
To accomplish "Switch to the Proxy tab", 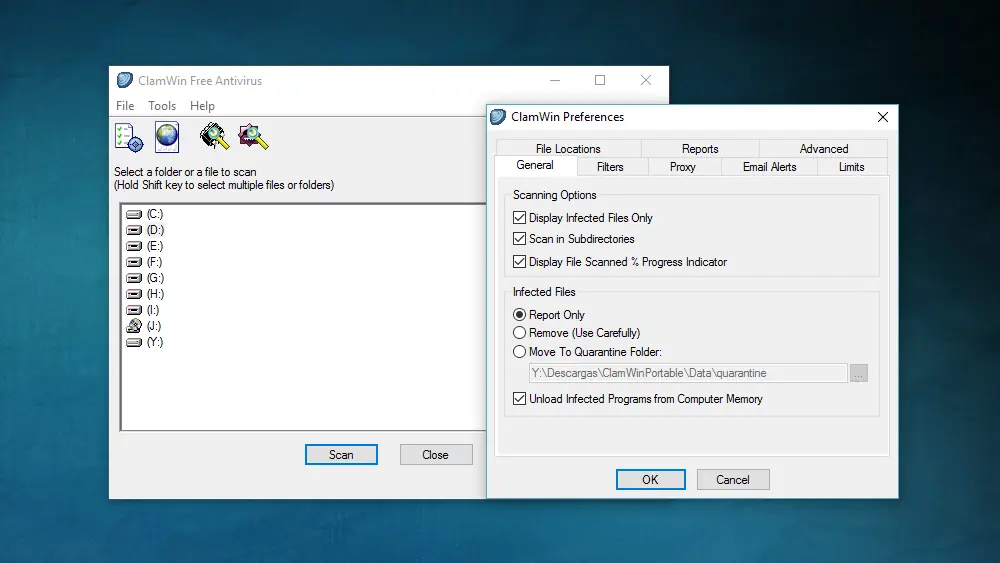I will coord(683,166).
